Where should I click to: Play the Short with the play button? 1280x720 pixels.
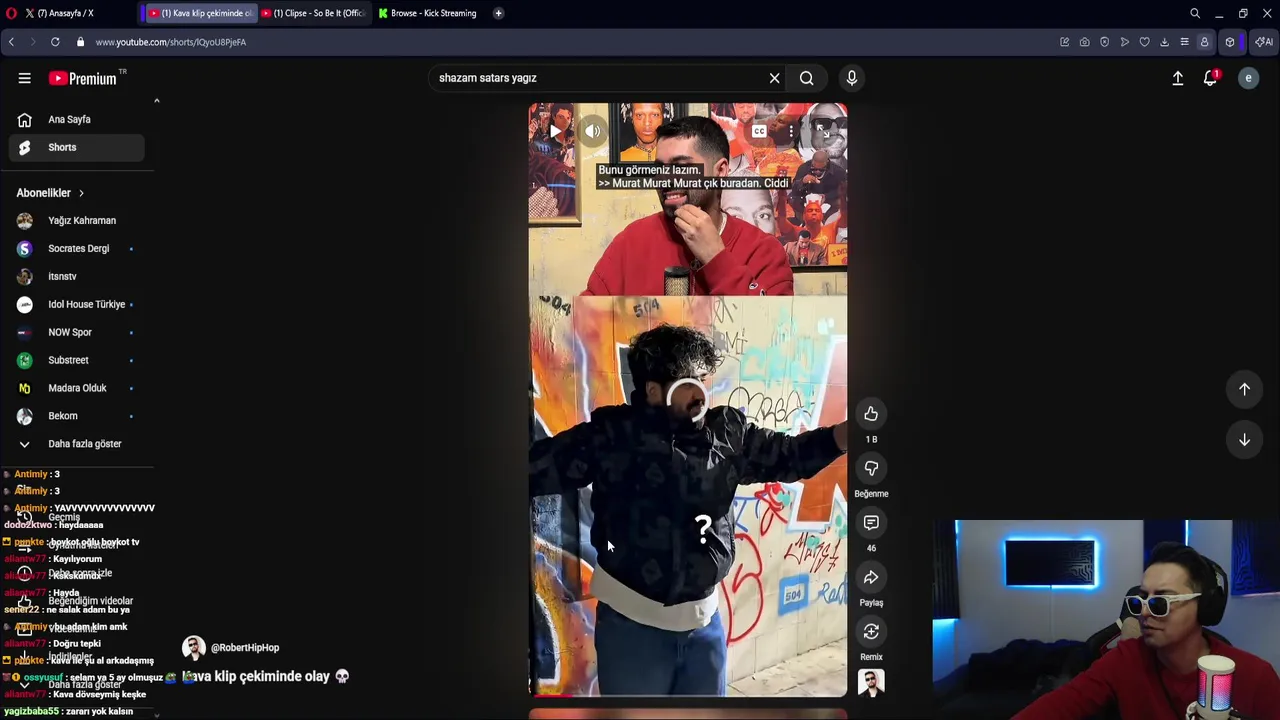555,131
